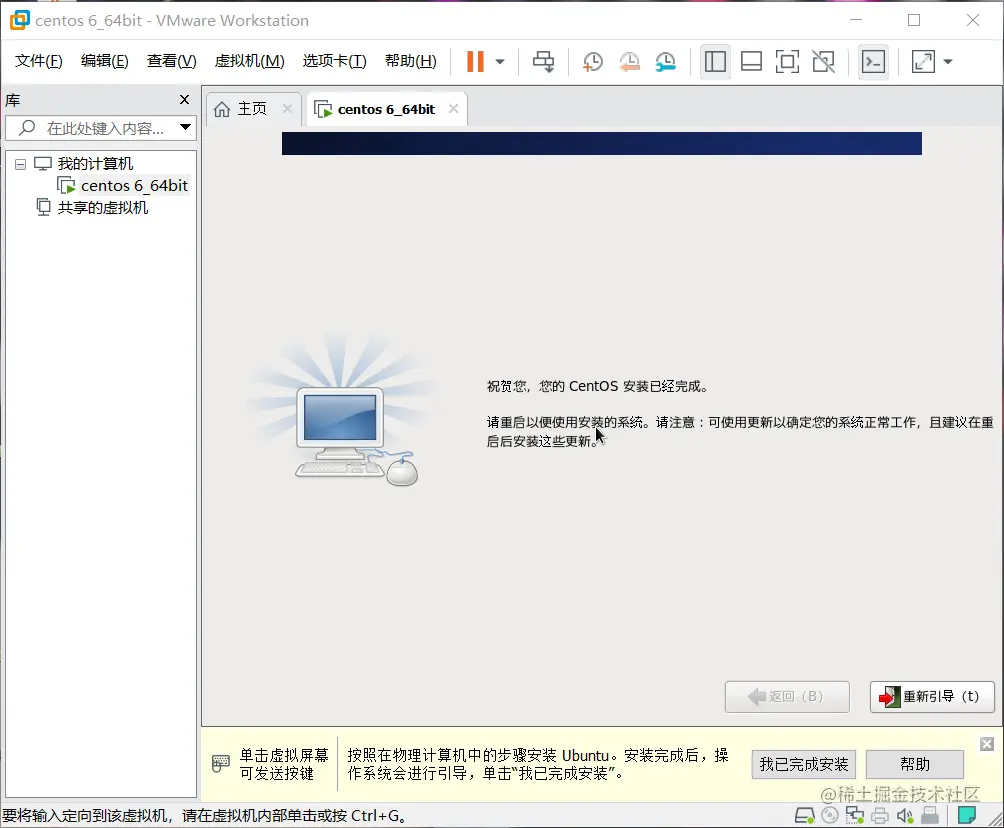The image size is (1004, 828).
Task: Click the status bar window resize grip
Action: tap(995, 818)
